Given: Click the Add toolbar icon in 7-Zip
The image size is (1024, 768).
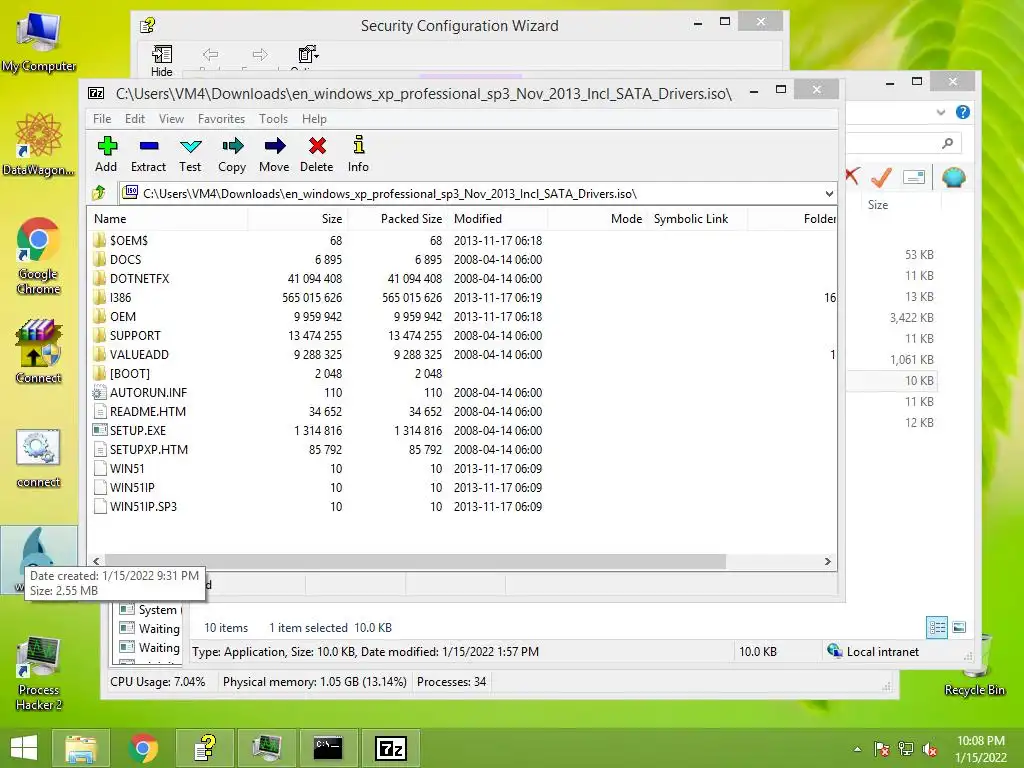Looking at the screenshot, I should pos(106,154).
